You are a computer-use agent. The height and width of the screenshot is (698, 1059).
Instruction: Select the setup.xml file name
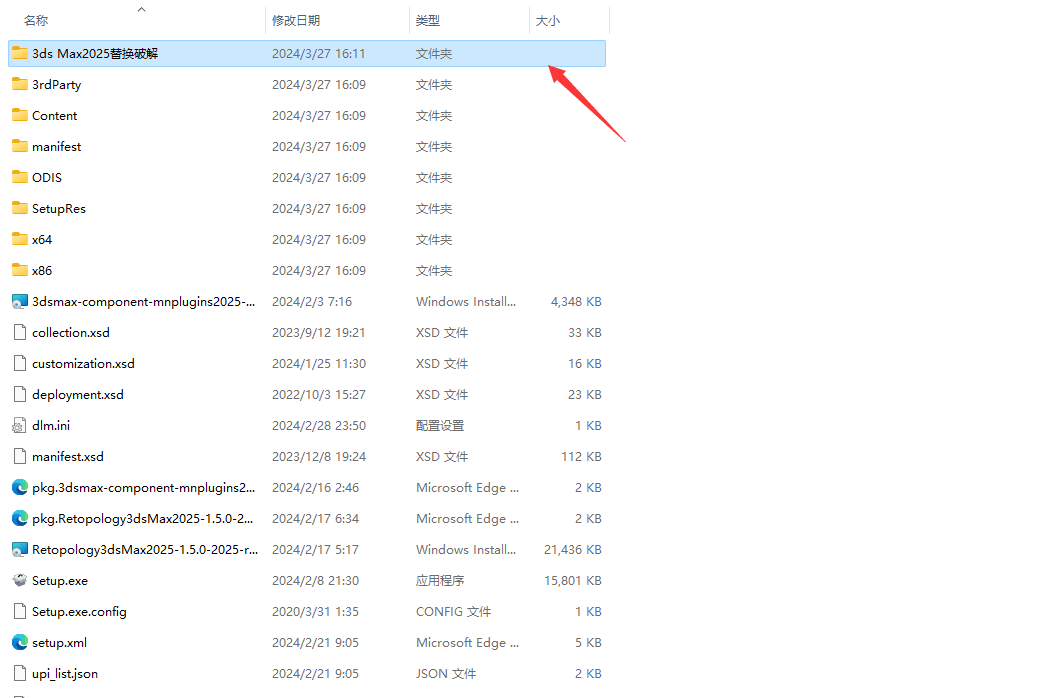click(59, 643)
